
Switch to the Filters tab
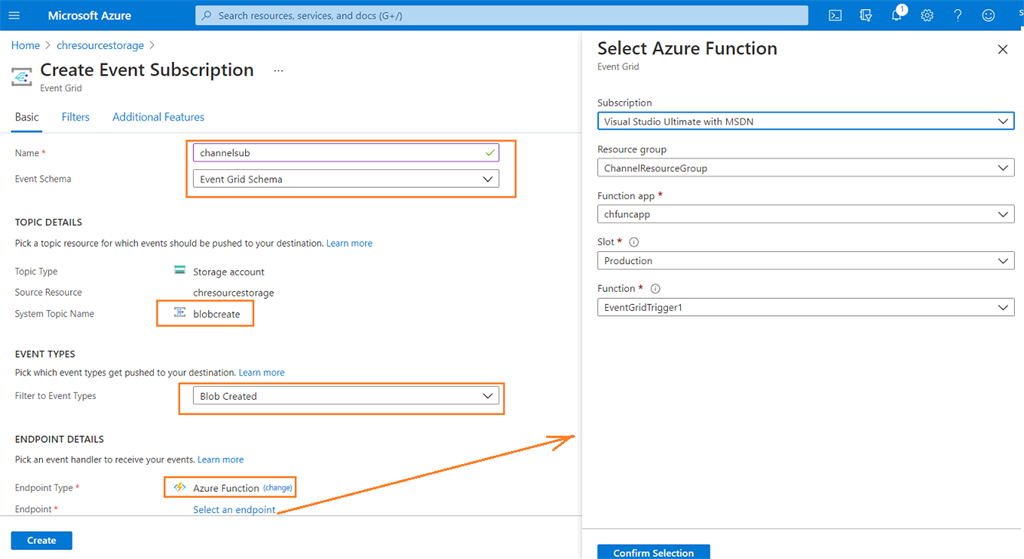[75, 117]
